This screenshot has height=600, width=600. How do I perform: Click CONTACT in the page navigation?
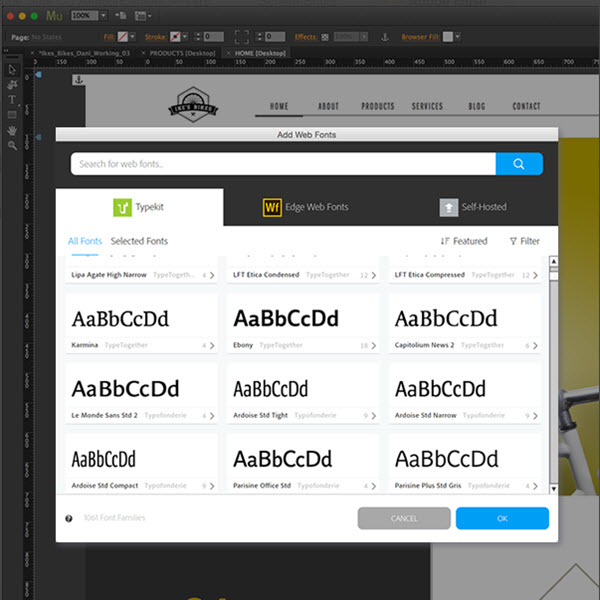[526, 106]
